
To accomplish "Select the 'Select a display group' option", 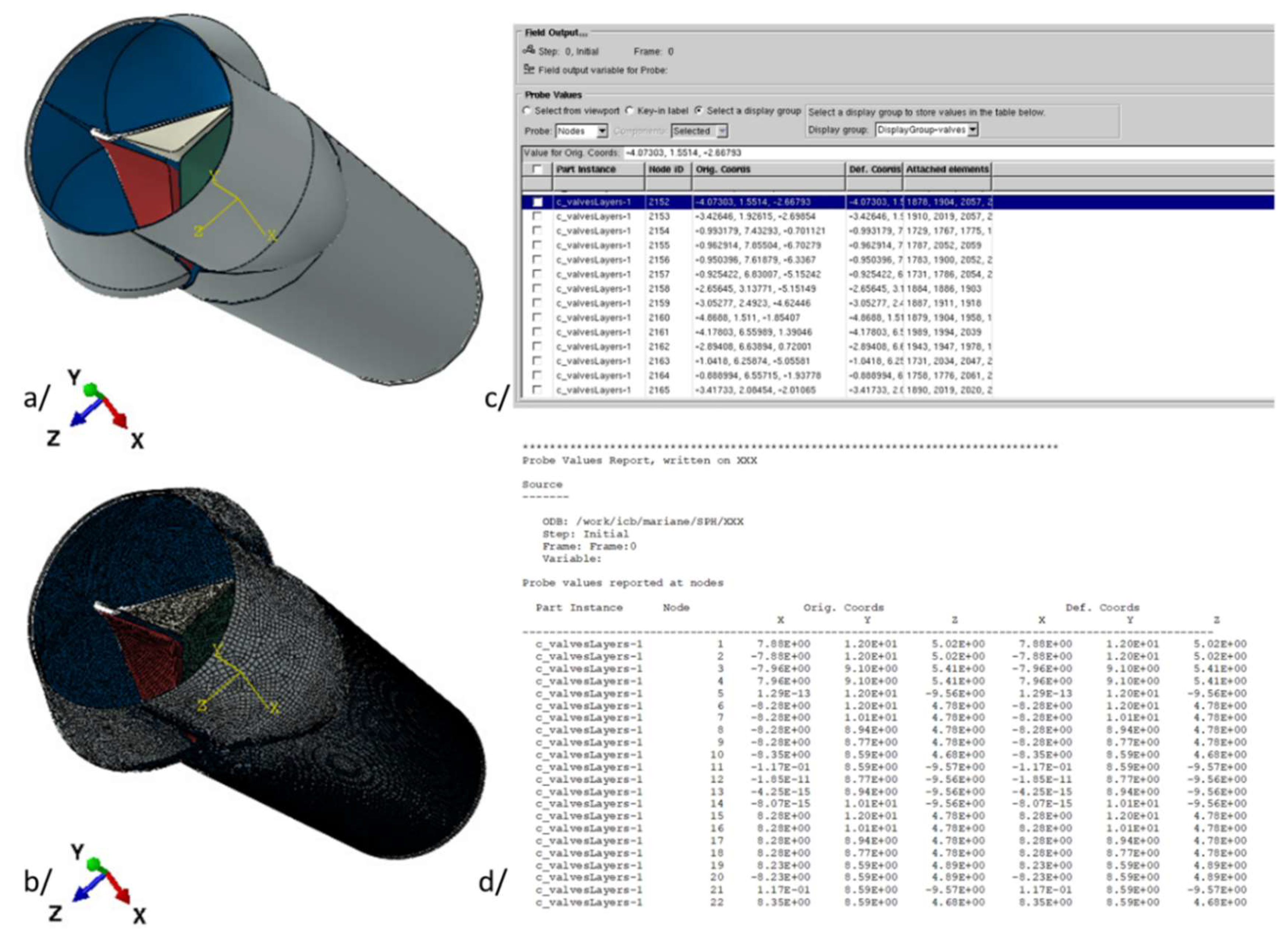I will (698, 111).
